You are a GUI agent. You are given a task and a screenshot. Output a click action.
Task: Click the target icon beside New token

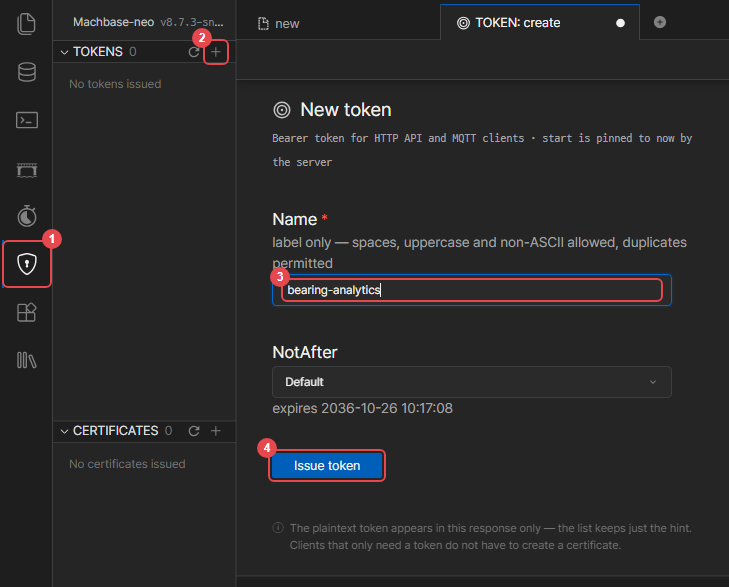click(282, 110)
